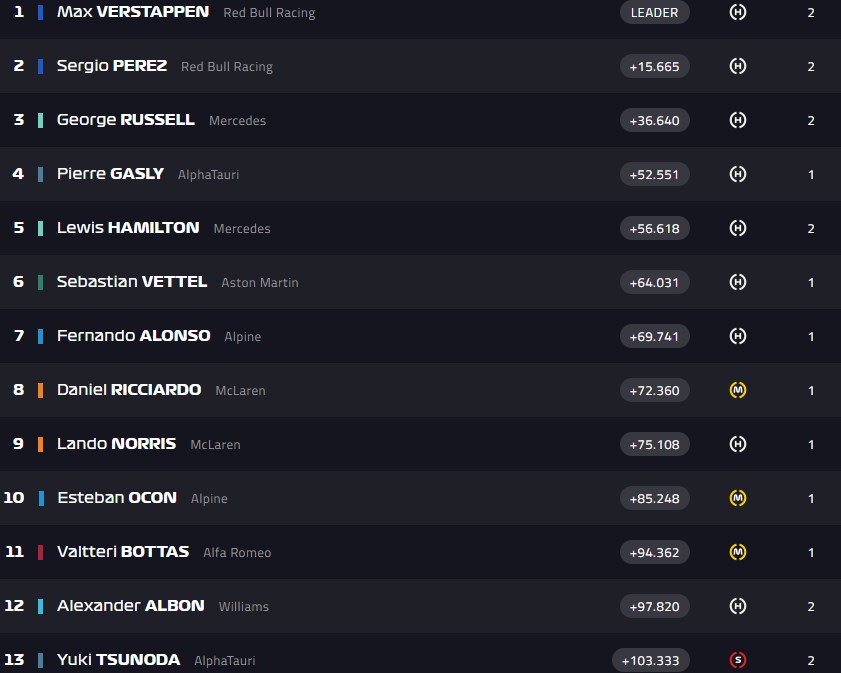Select Sebastian Vettel's name
The height and width of the screenshot is (673, 841).
click(x=132, y=282)
